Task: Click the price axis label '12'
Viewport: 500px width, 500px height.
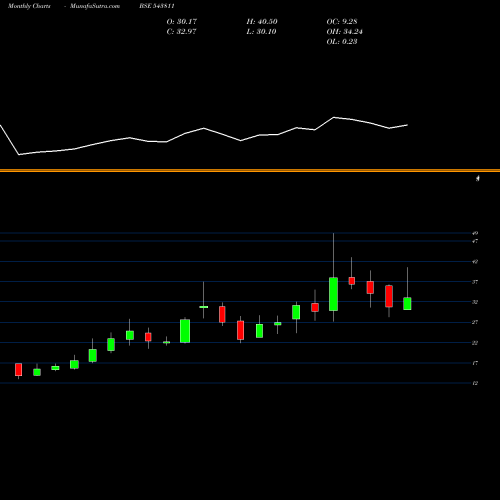Action: pos(475,383)
